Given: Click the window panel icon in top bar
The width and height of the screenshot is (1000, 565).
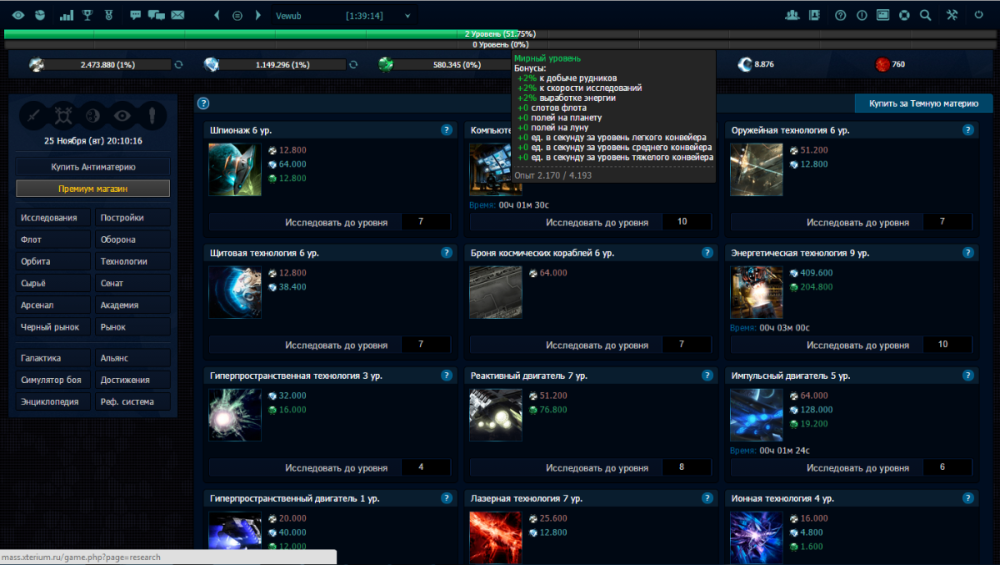Looking at the screenshot, I should click(883, 15).
